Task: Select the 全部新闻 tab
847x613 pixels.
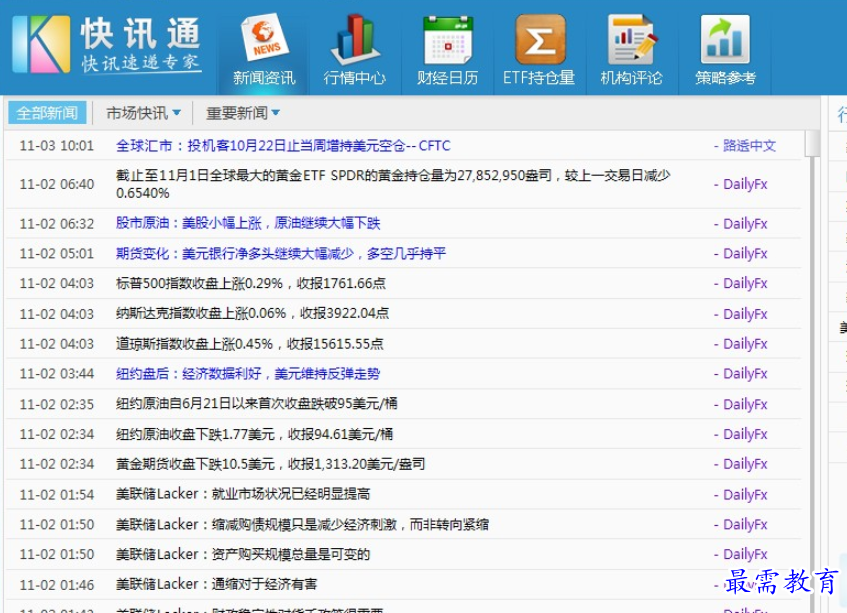Action: tap(46, 113)
